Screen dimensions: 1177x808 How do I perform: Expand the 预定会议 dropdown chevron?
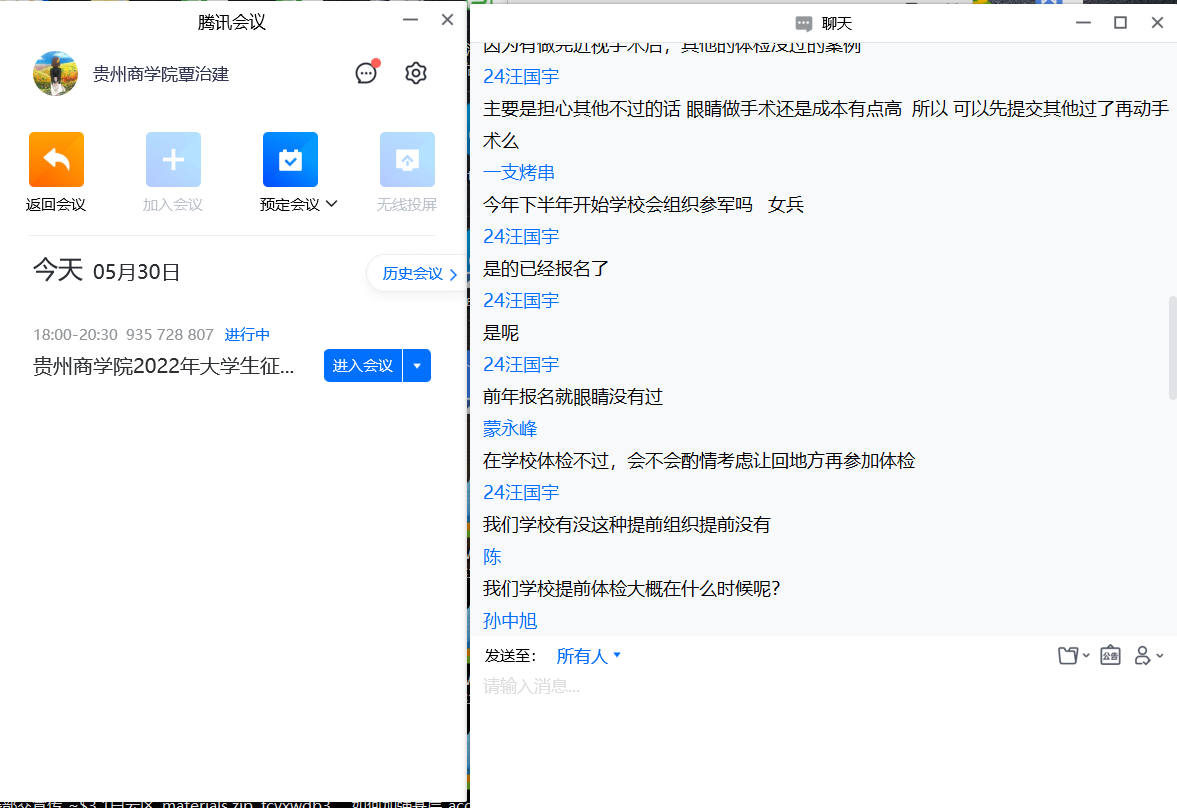332,204
